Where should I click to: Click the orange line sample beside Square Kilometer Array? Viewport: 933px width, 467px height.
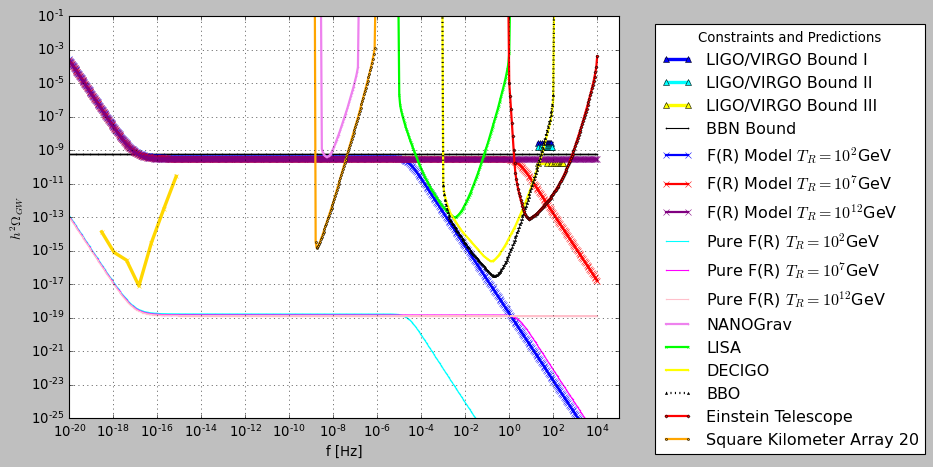(678, 440)
